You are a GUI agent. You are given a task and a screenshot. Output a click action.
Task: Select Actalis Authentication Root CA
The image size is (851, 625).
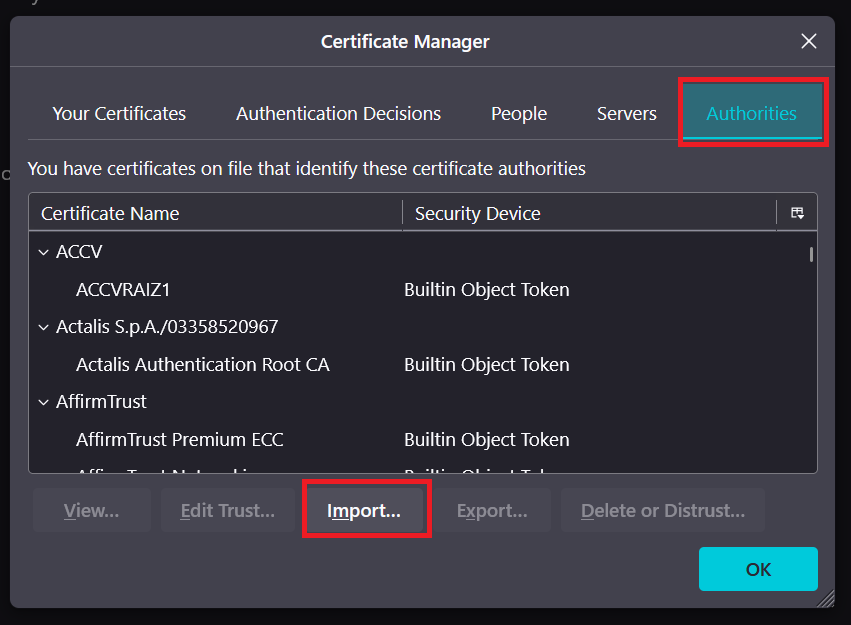point(202,365)
